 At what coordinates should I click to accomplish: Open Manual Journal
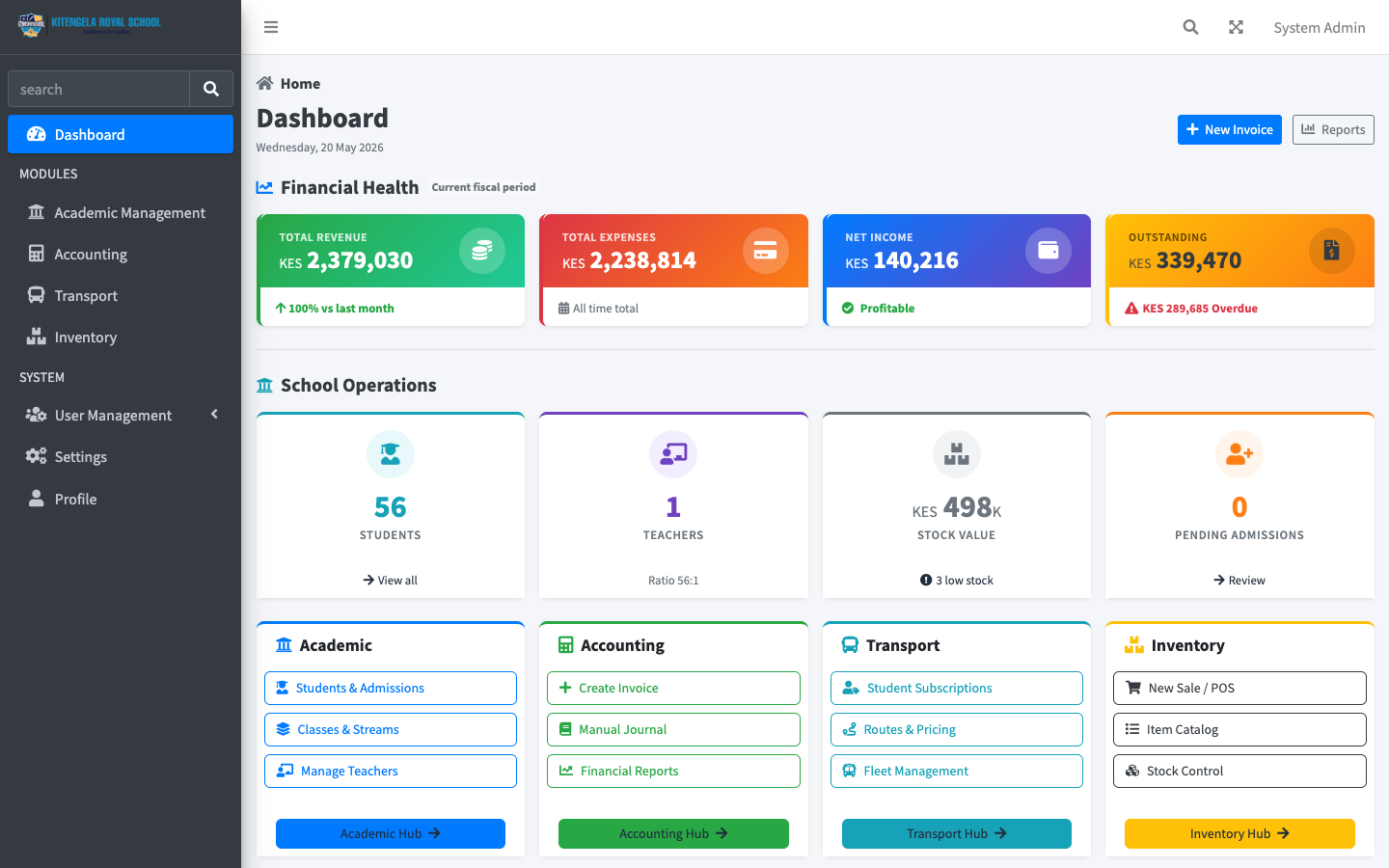(673, 729)
